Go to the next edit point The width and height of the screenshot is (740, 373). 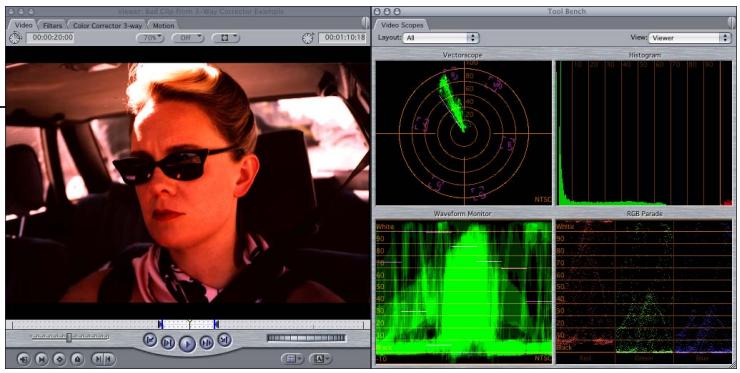[x=225, y=339]
